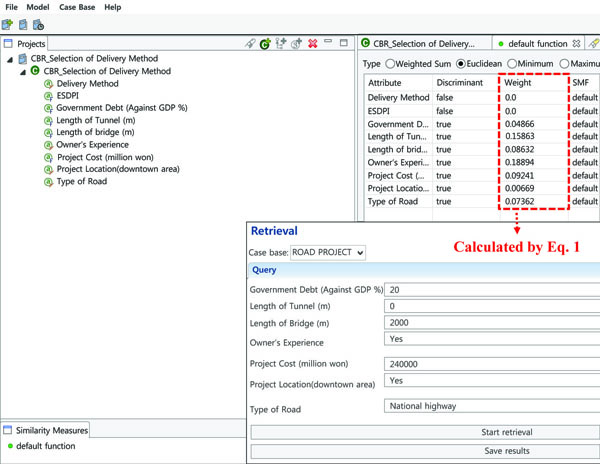This screenshot has height=464, width=600.
Task: Open the Model menu
Action: (x=38, y=7)
